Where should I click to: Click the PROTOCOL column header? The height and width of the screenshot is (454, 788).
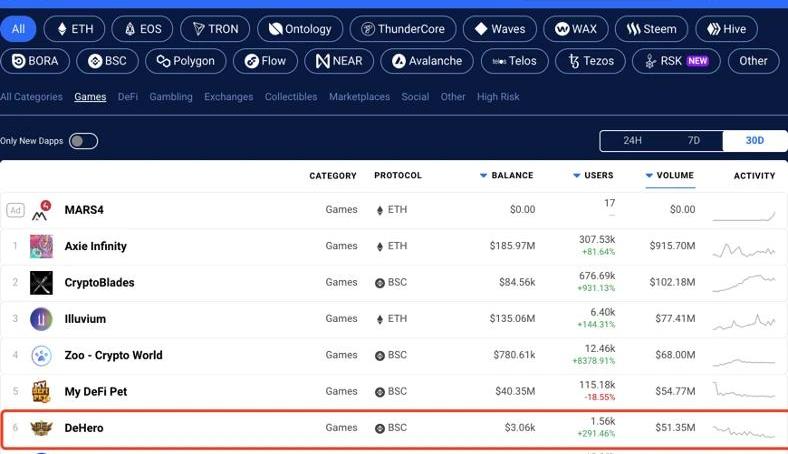(398, 175)
